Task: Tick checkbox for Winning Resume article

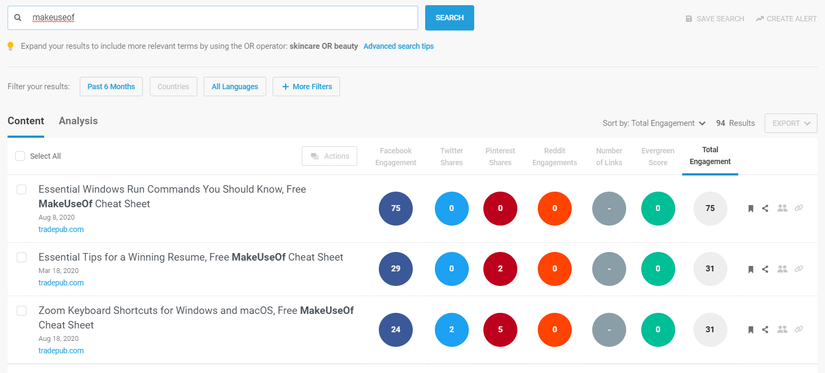Action: pyautogui.click(x=22, y=257)
